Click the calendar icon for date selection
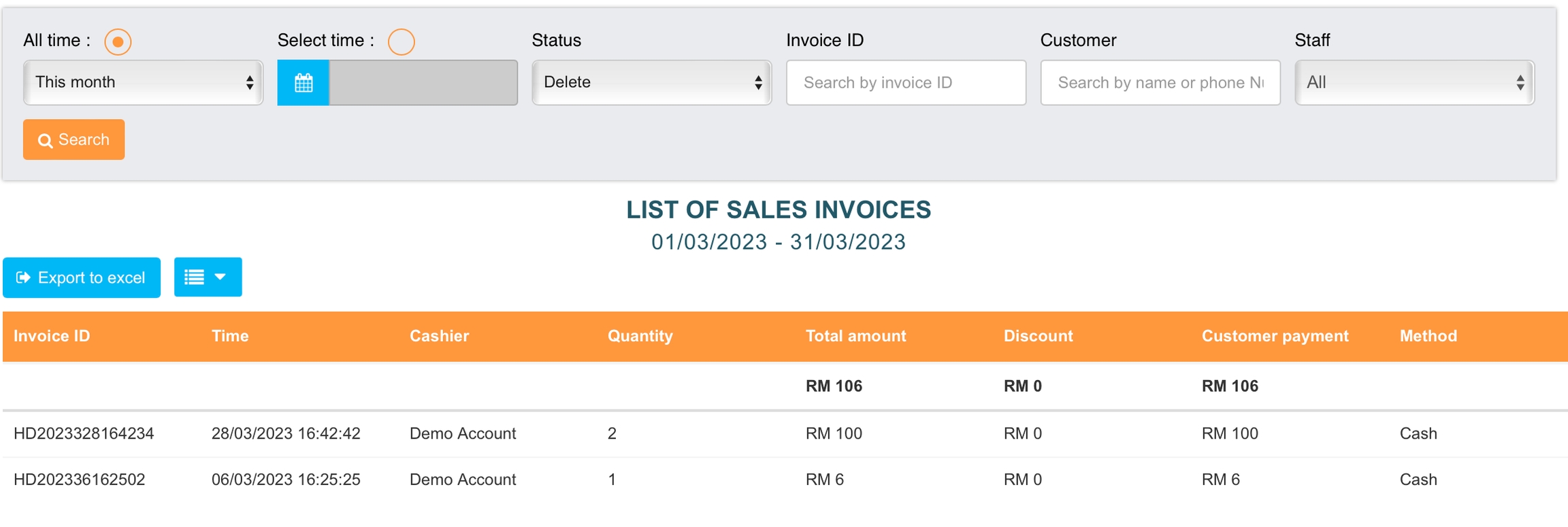 coord(303,83)
